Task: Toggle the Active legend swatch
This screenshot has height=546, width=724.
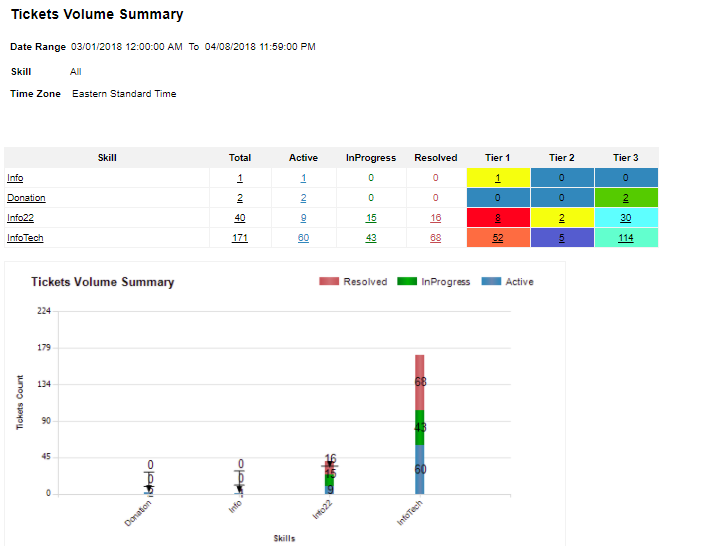Action: 490,282
